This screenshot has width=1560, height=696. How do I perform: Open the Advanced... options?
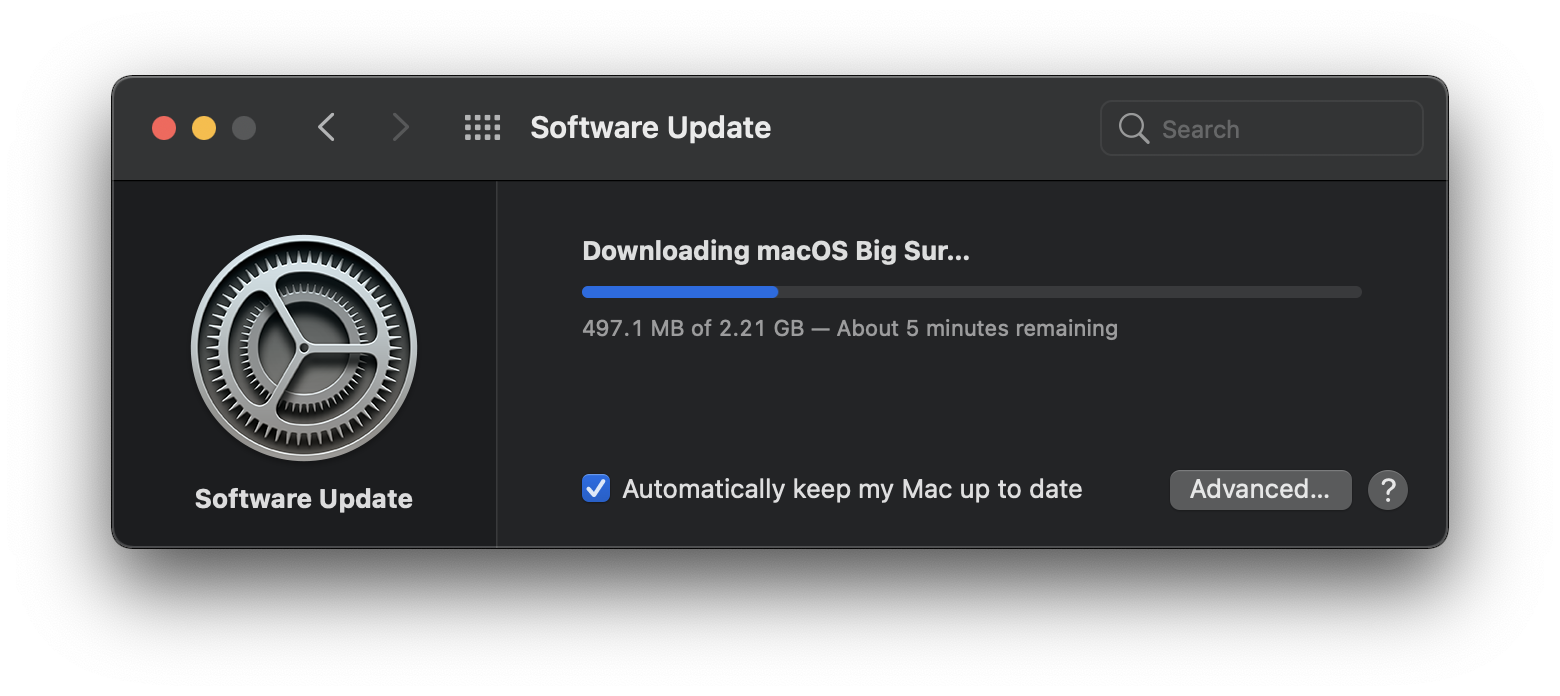click(1260, 490)
